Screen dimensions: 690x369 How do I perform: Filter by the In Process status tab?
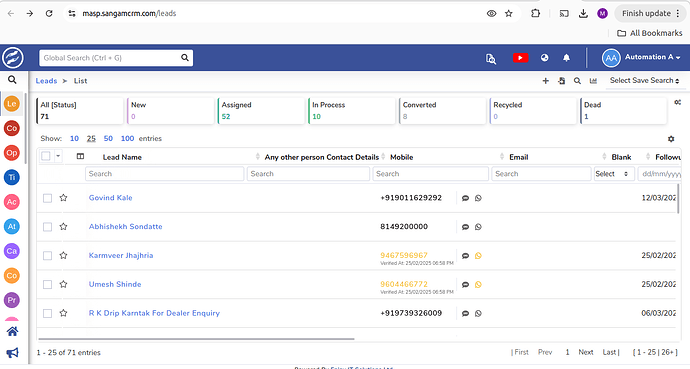(x=351, y=111)
